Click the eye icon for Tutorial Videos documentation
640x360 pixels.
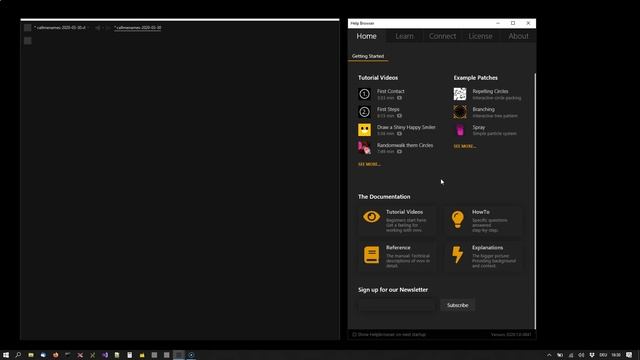(x=371, y=217)
